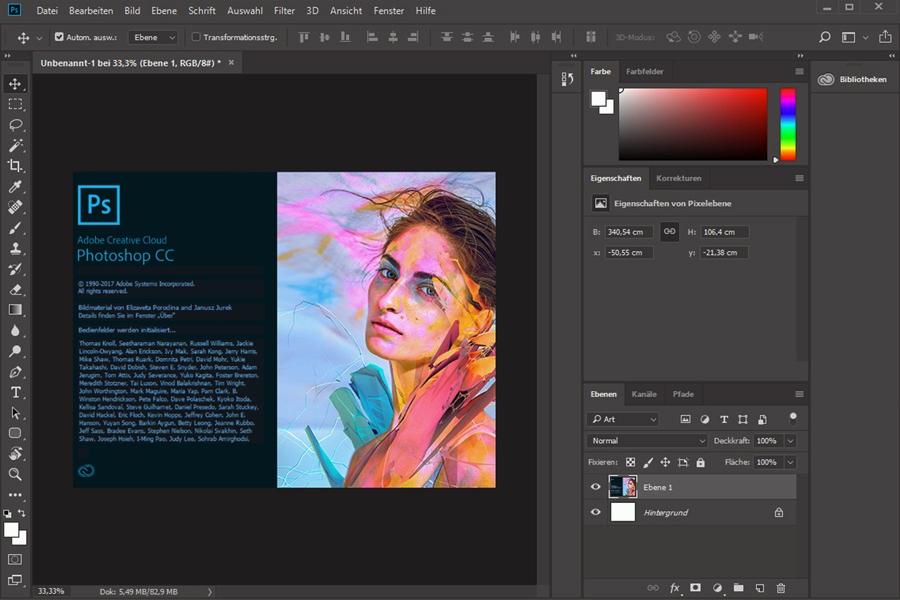
Task: Open the Datei menu
Action: (x=47, y=10)
